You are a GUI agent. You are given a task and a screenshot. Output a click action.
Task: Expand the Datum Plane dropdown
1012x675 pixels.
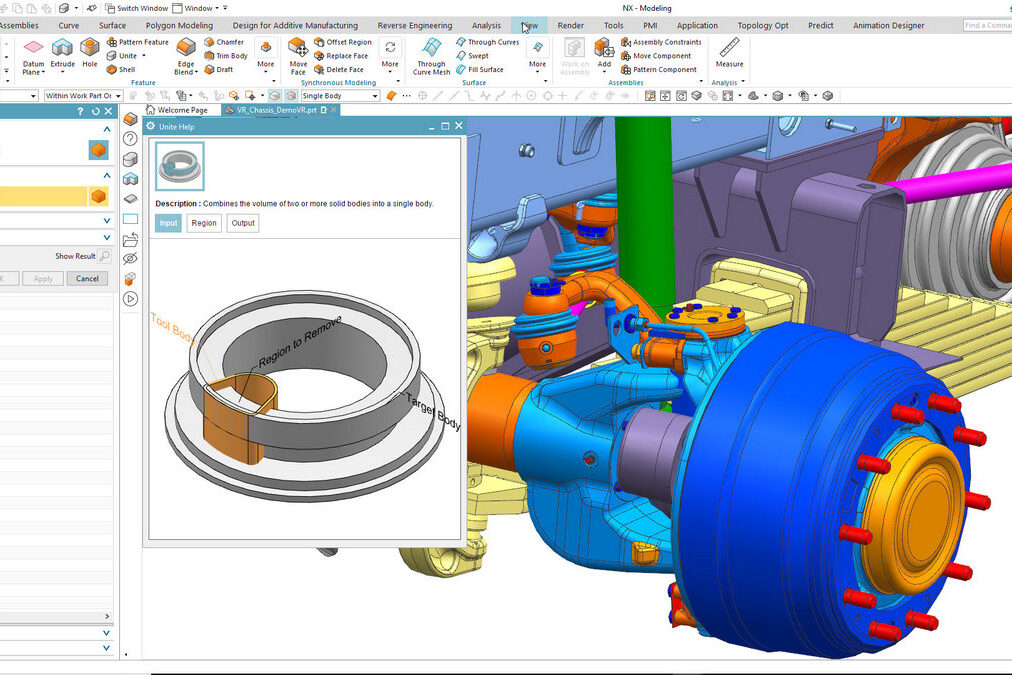click(x=33, y=73)
